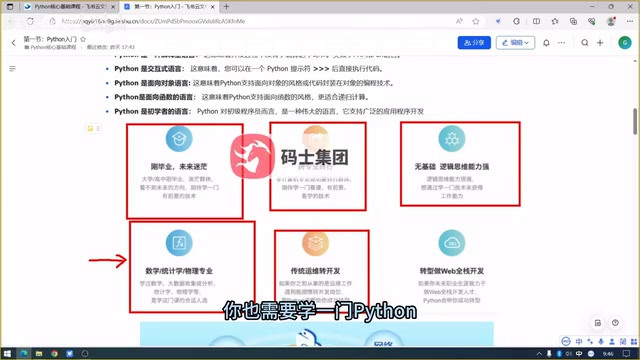Open Microsoft Edge from the taskbar
The height and width of the screenshot is (360, 640).
point(23,353)
